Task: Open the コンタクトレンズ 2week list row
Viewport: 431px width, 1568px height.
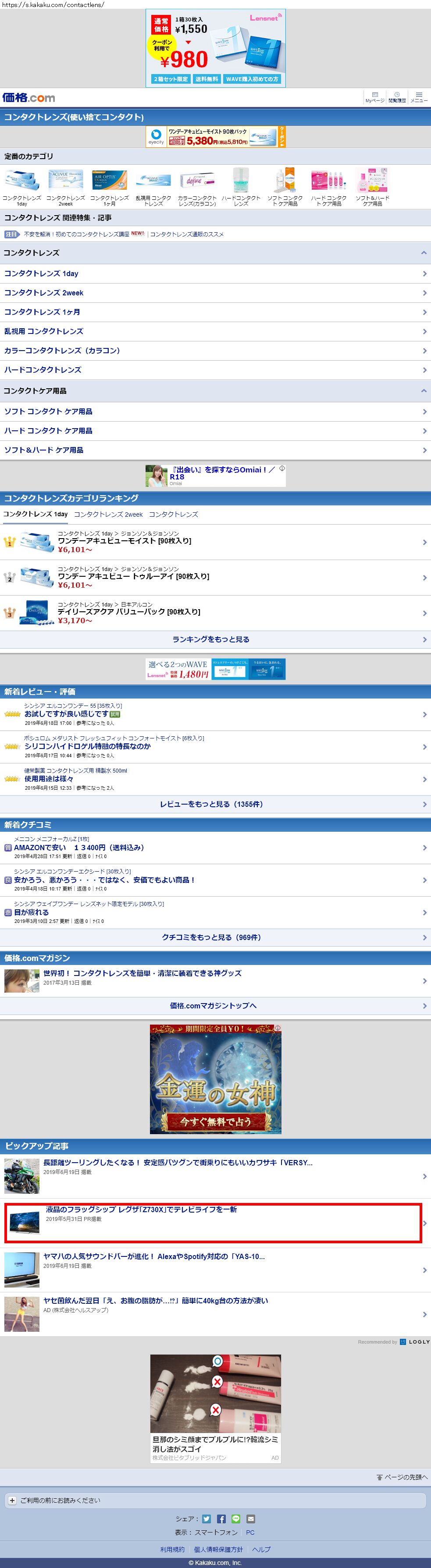Action: coord(216,293)
